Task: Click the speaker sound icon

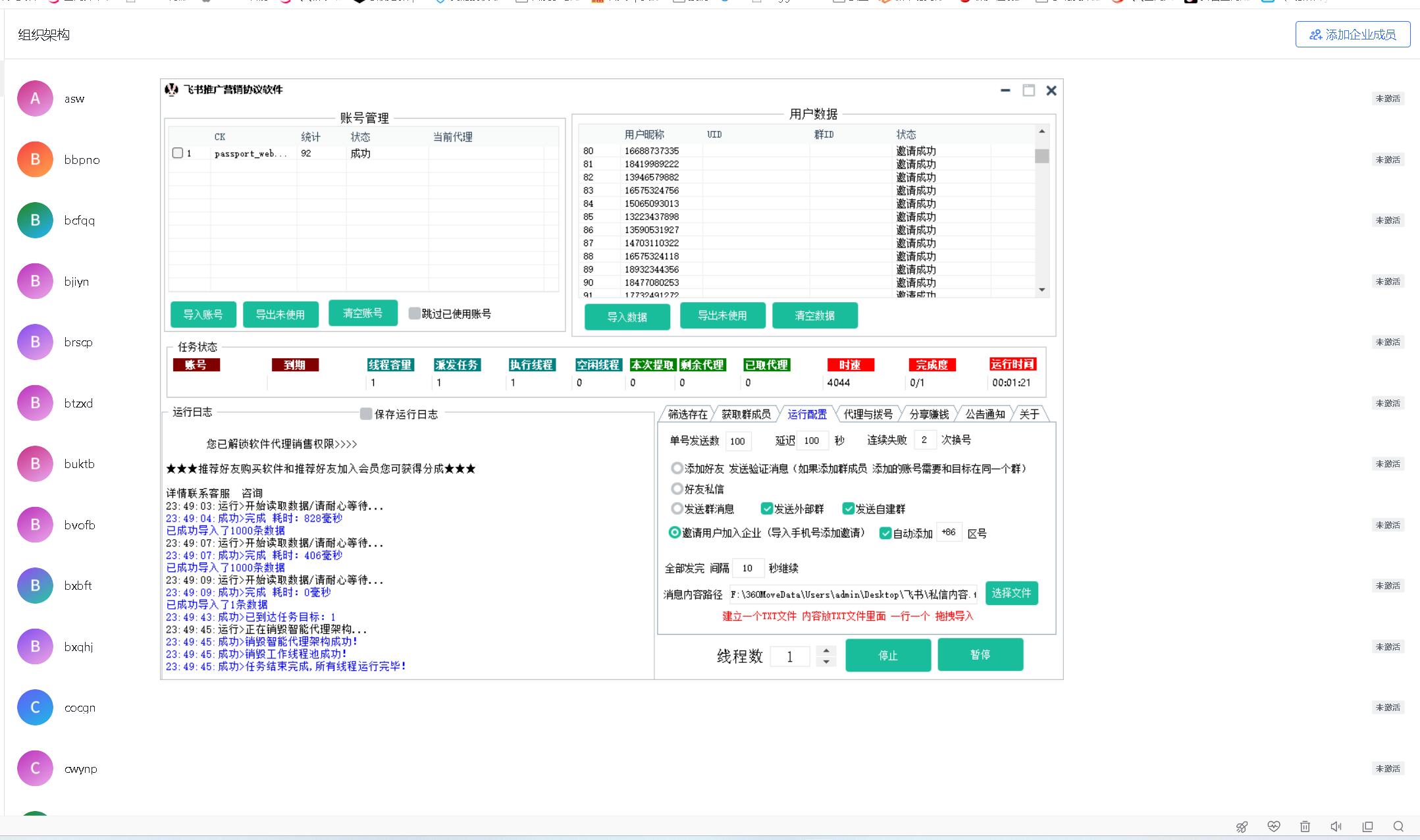Action: (x=1336, y=827)
